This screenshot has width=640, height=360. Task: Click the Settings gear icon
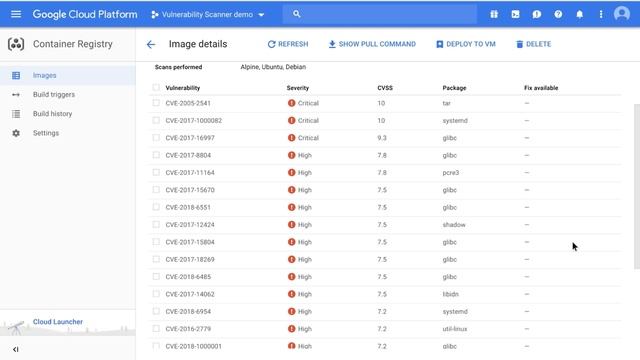pos(16,133)
